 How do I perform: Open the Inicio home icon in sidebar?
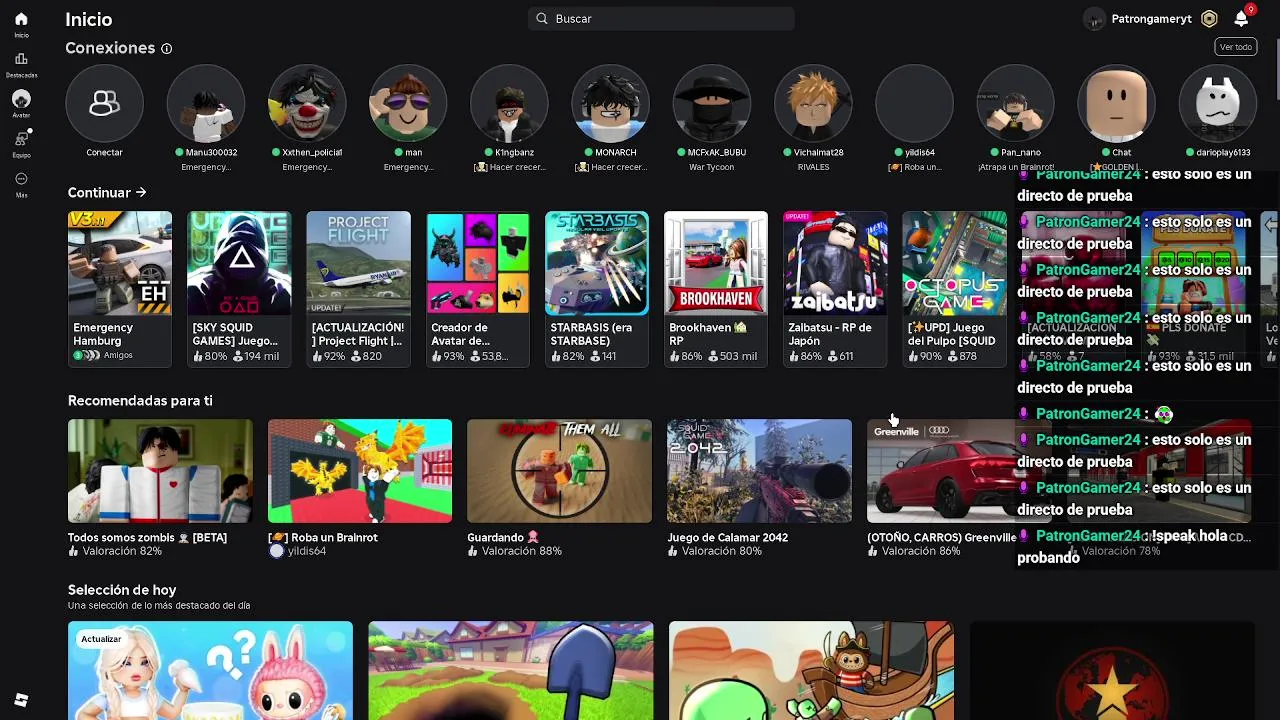(21, 19)
